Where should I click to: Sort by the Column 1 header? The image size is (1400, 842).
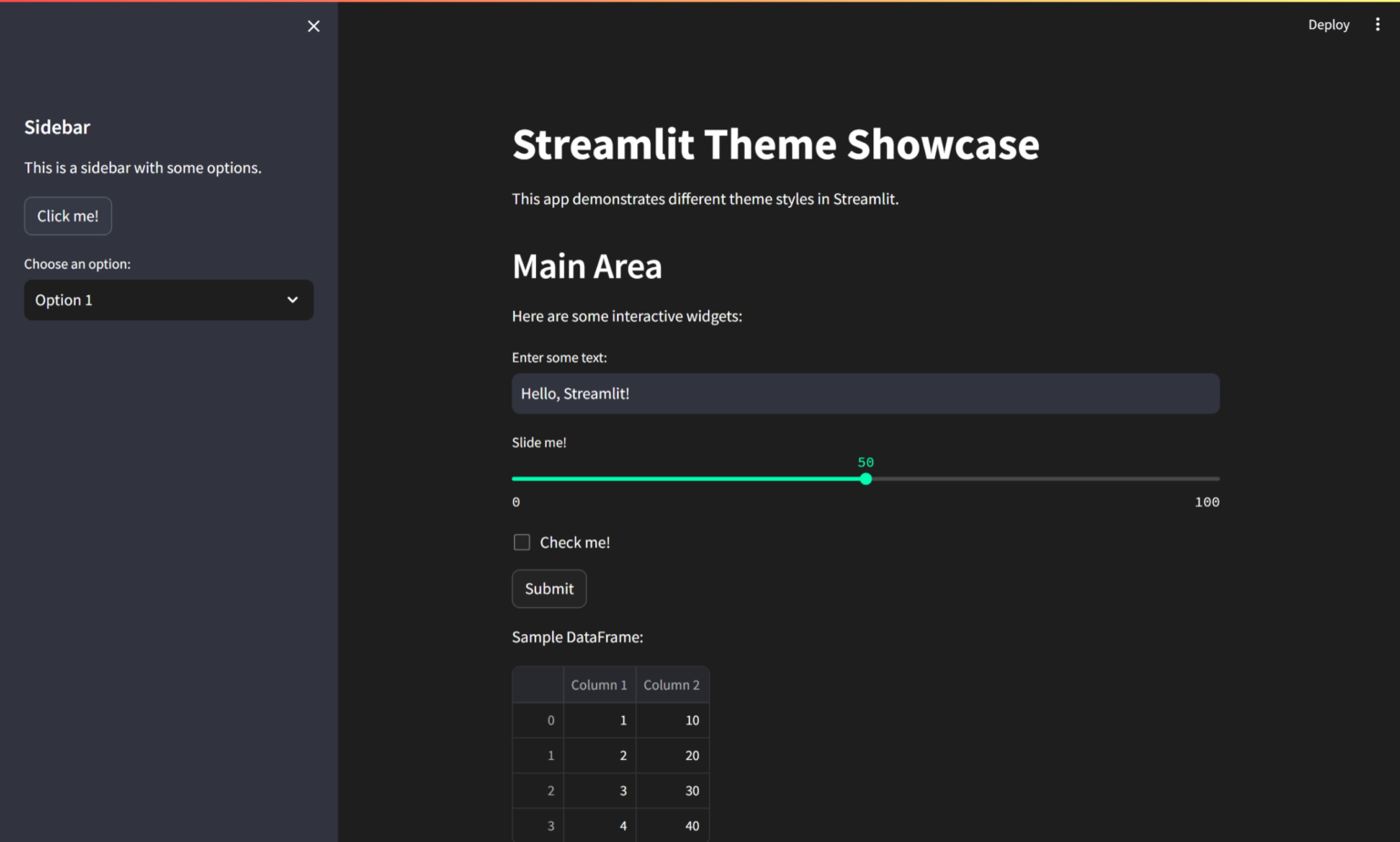coord(599,685)
